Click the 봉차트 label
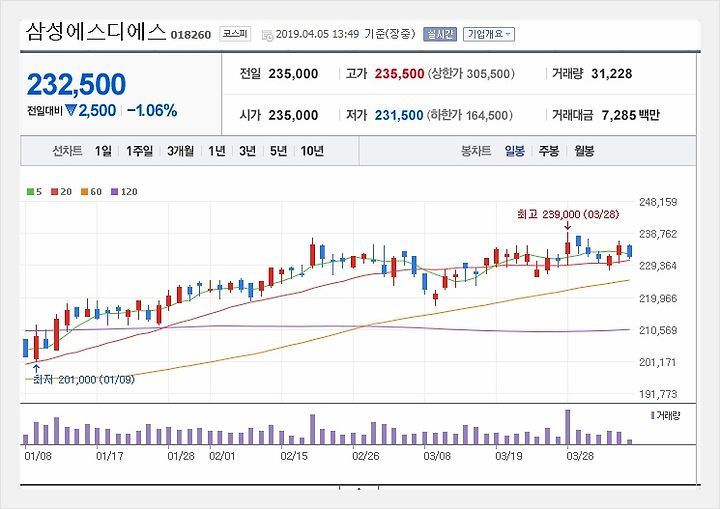 click(x=476, y=151)
